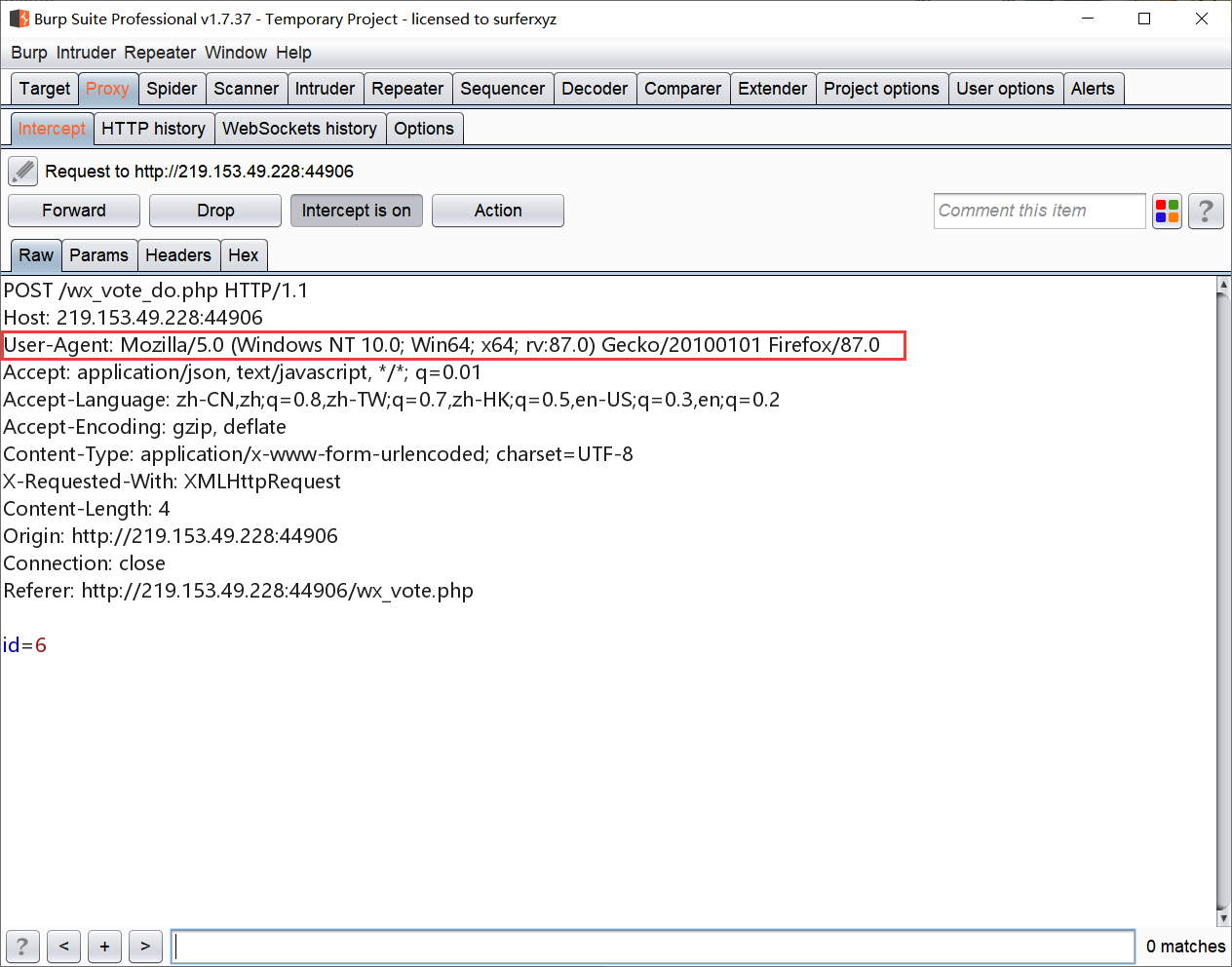Click the scrollbar down arrow
The width and height of the screenshot is (1232, 967).
pyautogui.click(x=1224, y=918)
